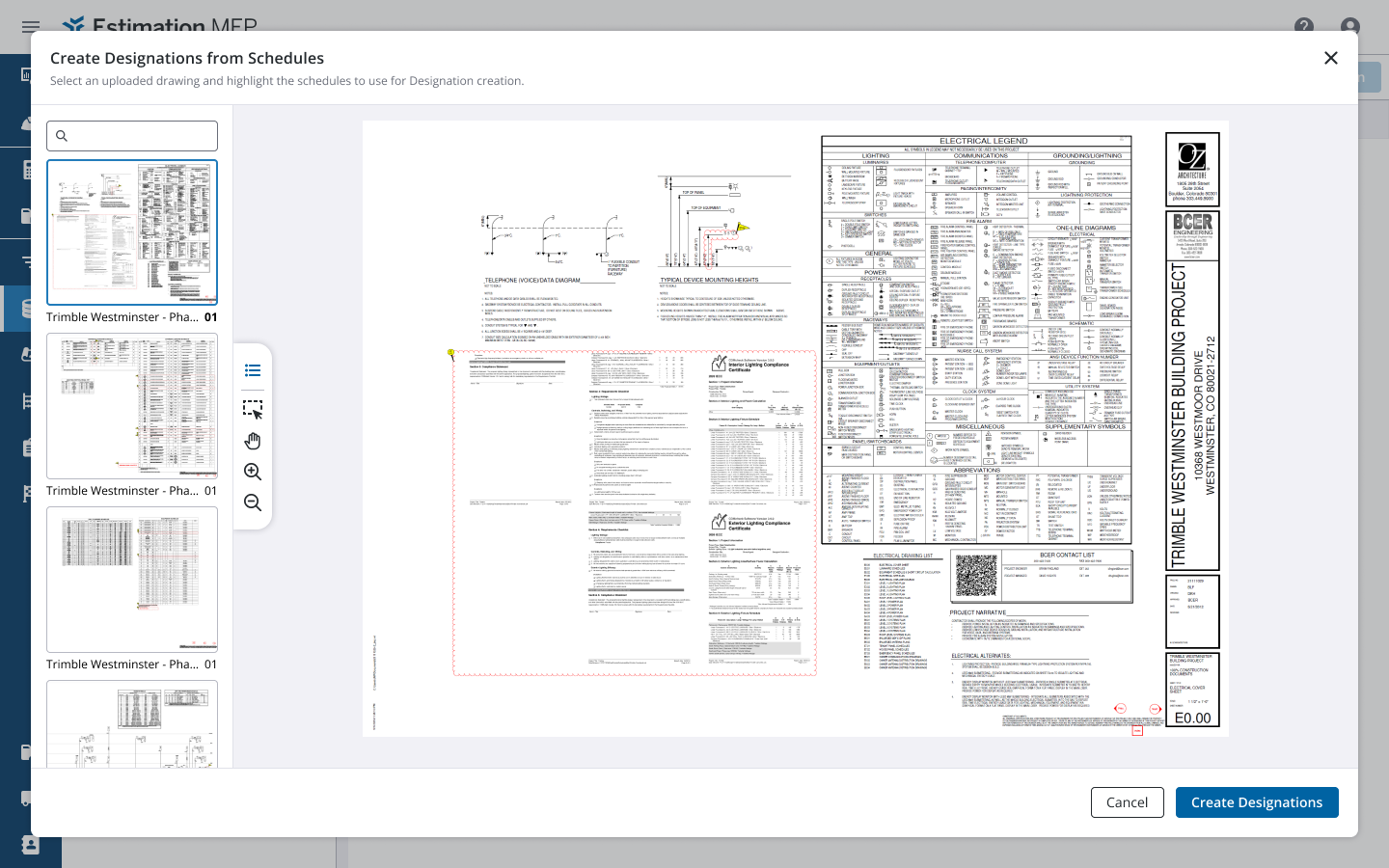The width and height of the screenshot is (1389, 868).
Task: Click the QR code on the drawing
Action: pyautogui.click(x=975, y=576)
